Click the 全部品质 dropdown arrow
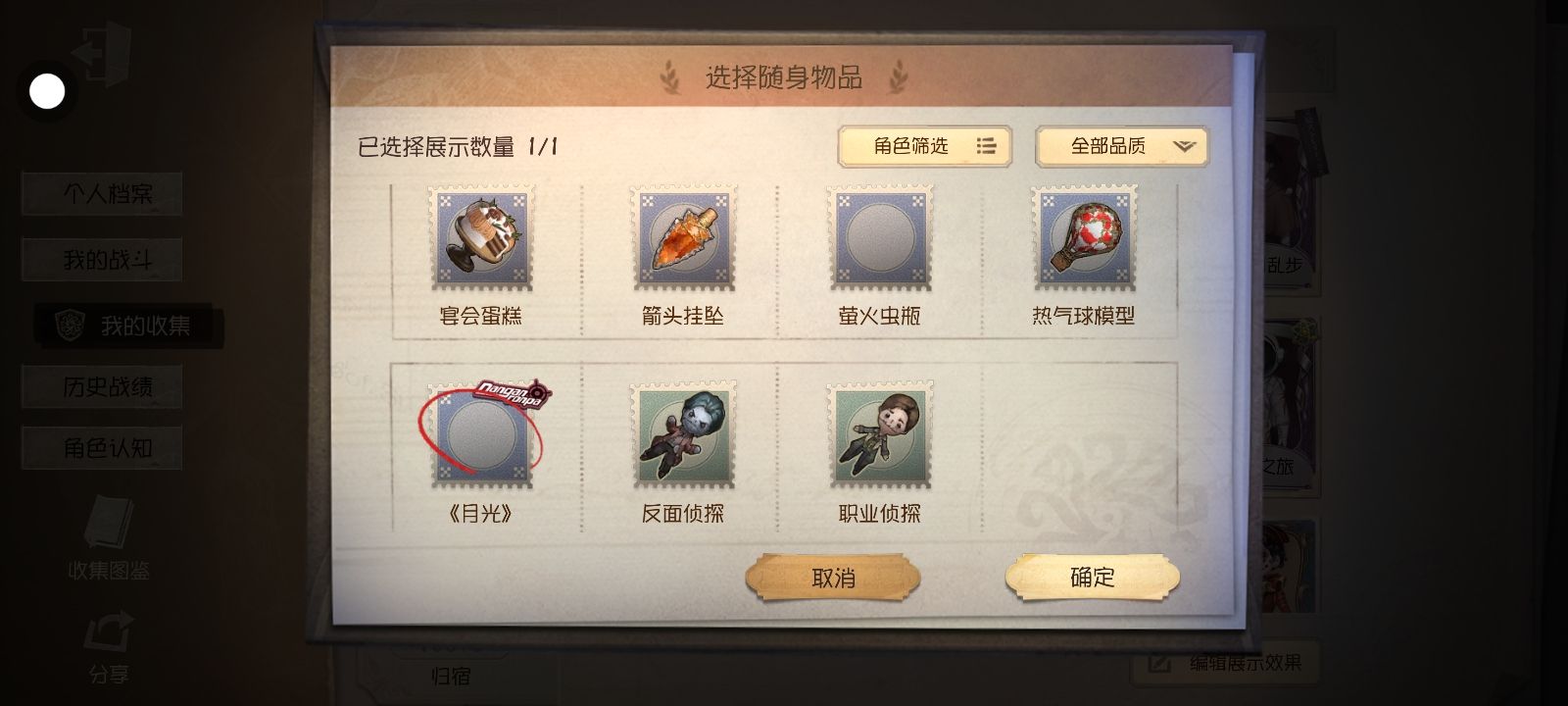Screen dimensions: 1568x706 pyautogui.click(x=1184, y=147)
